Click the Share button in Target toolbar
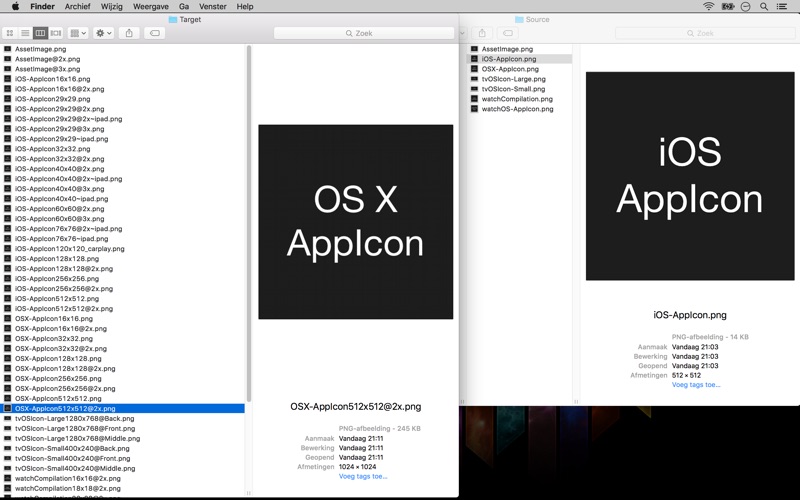Screen dimensions: 800x500 point(129,33)
